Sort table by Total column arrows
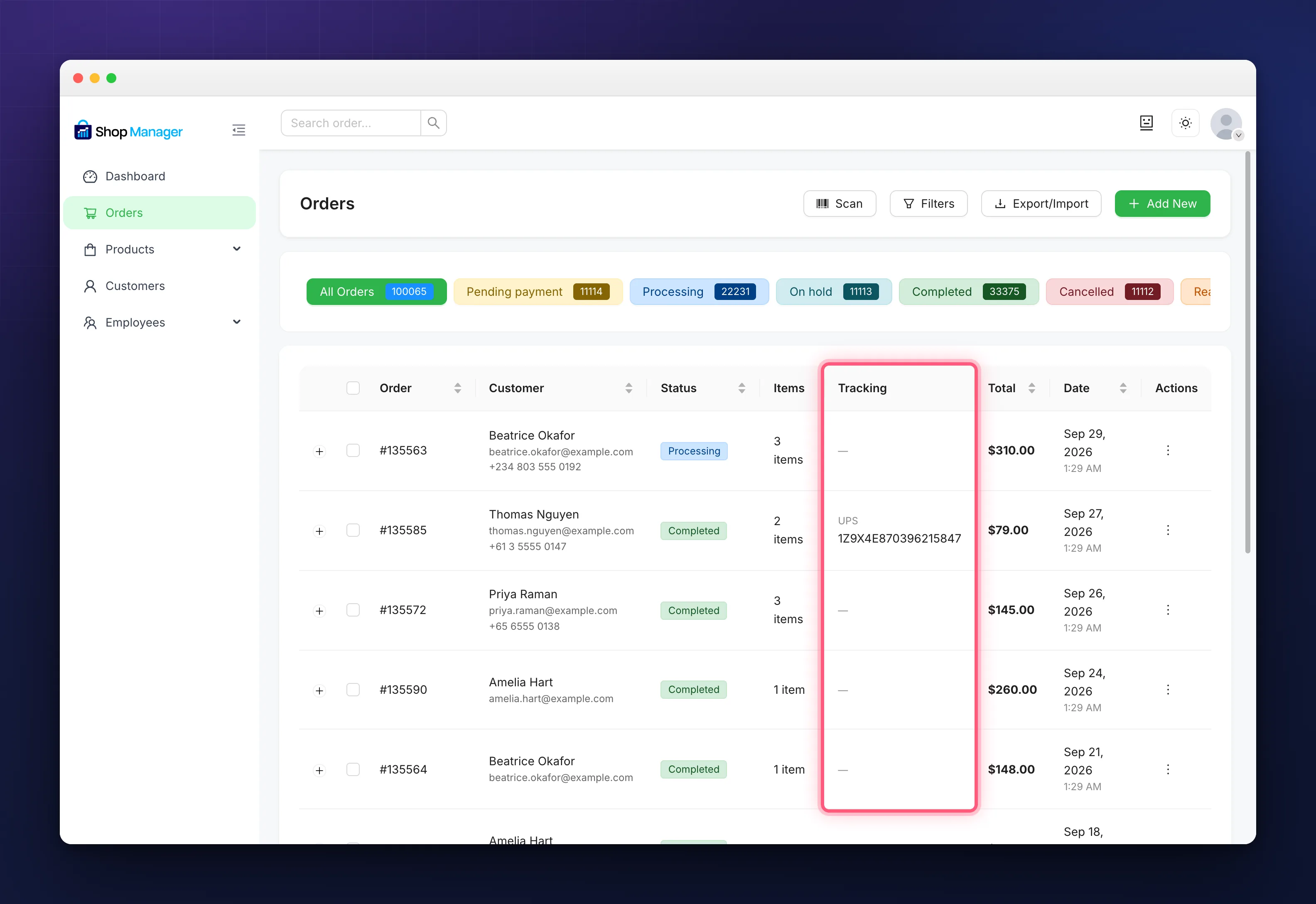Screen dimensions: 1316x904 coord(1032,388)
